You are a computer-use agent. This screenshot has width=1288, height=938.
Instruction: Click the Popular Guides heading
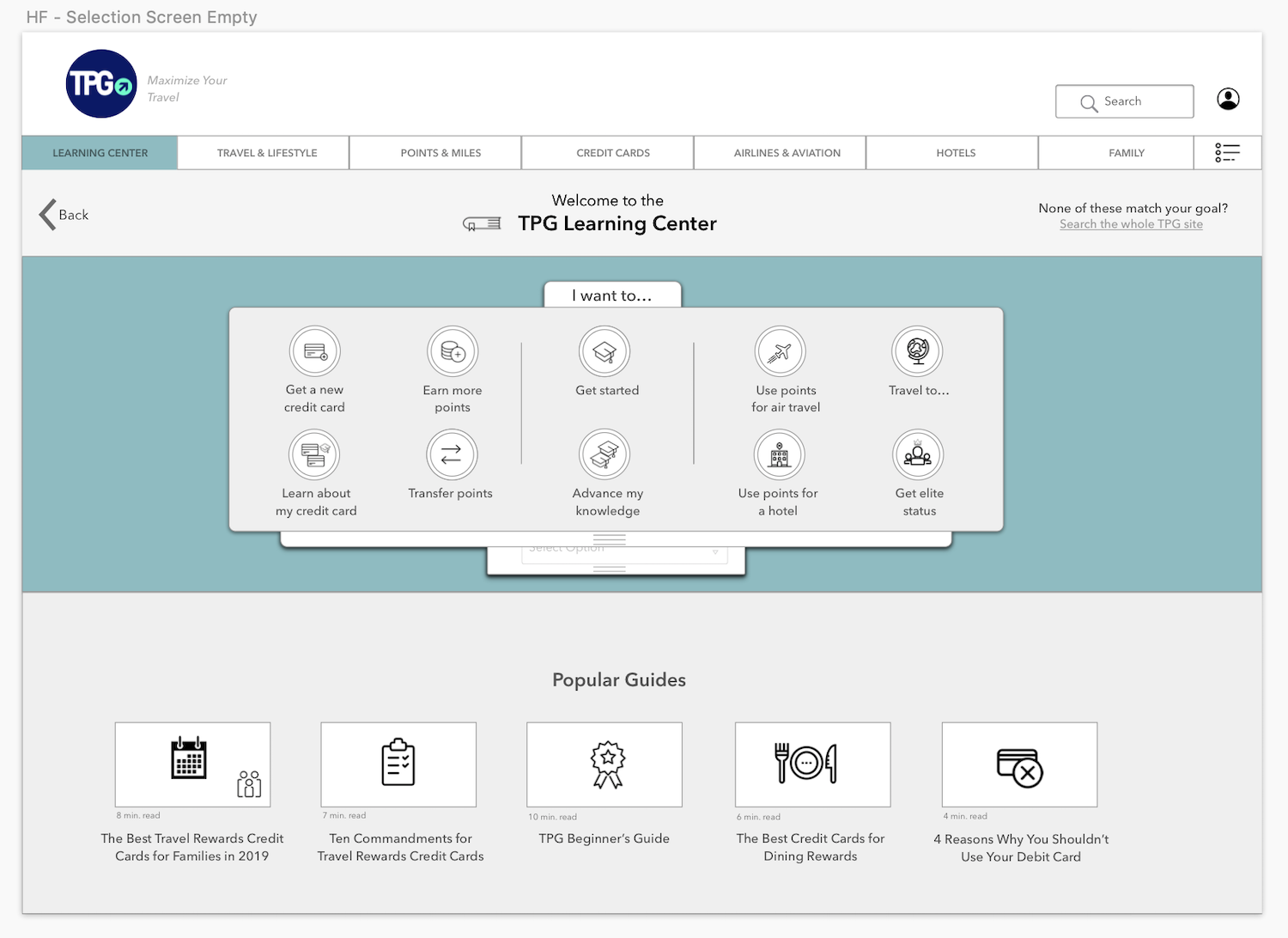click(x=619, y=679)
